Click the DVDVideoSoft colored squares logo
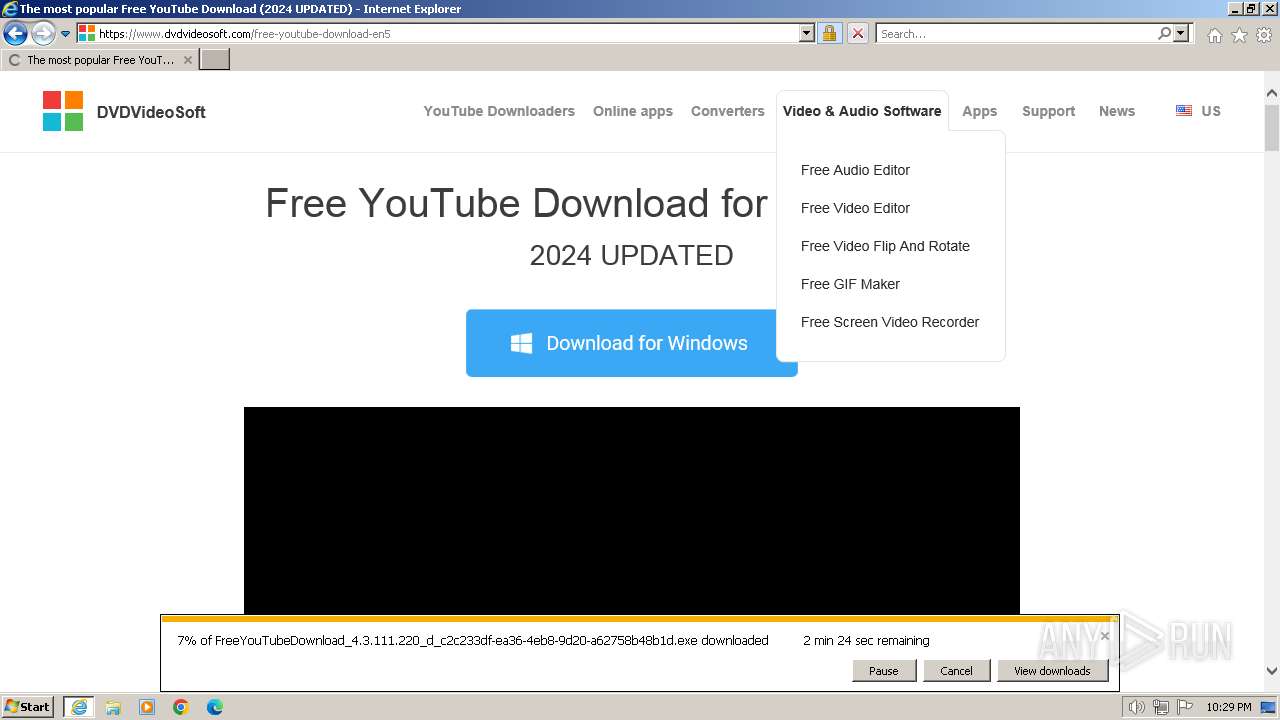The height and width of the screenshot is (720, 1280). click(63, 111)
